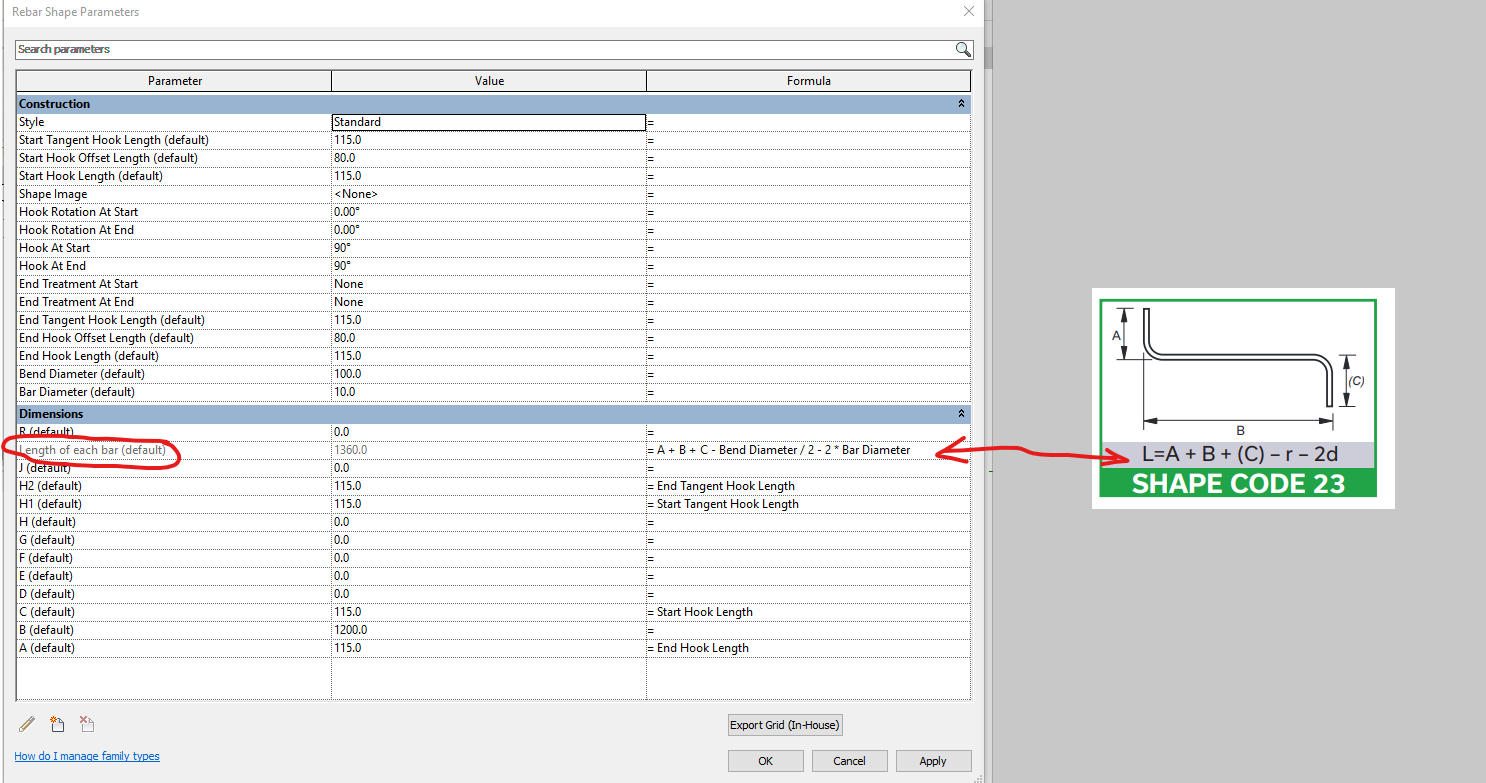This screenshot has width=1486, height=783.
Task: Click the delete family type icon
Action: tap(87, 724)
